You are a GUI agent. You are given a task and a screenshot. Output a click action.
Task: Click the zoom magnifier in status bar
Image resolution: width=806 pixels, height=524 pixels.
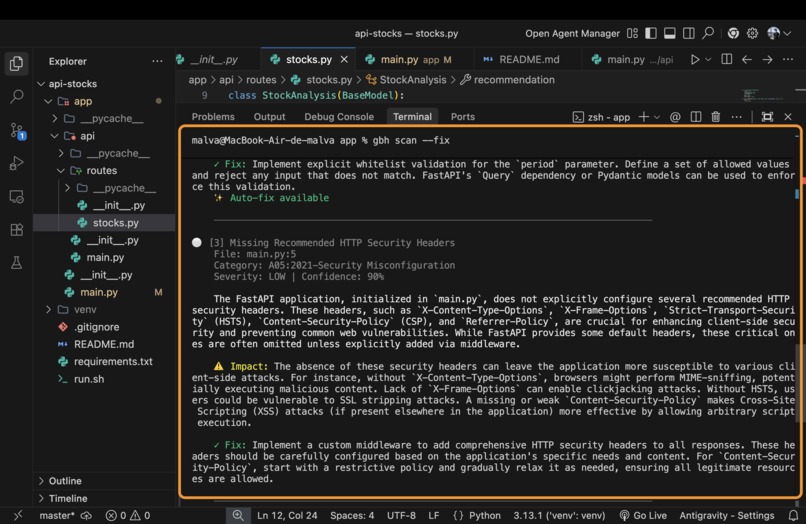pyautogui.click(x=238, y=515)
